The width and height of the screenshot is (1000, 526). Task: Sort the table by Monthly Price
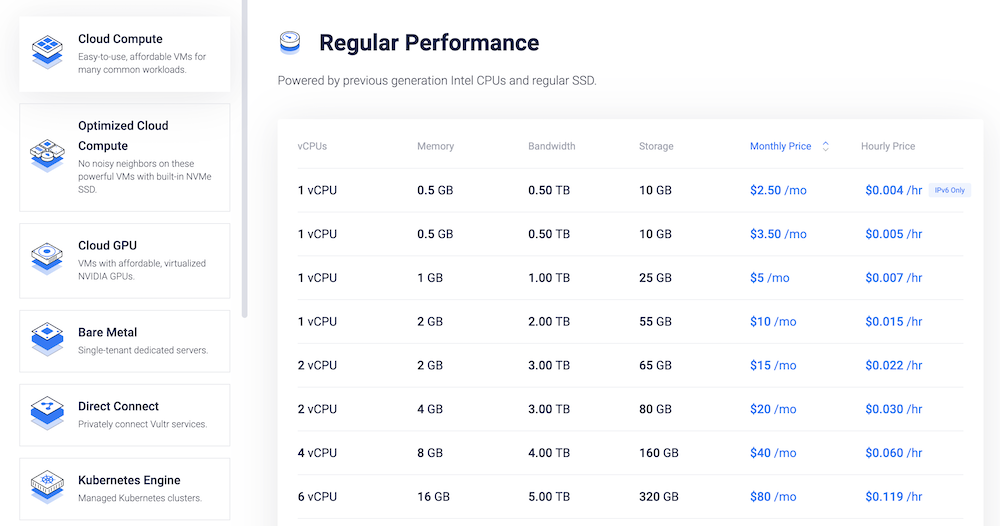coord(781,146)
